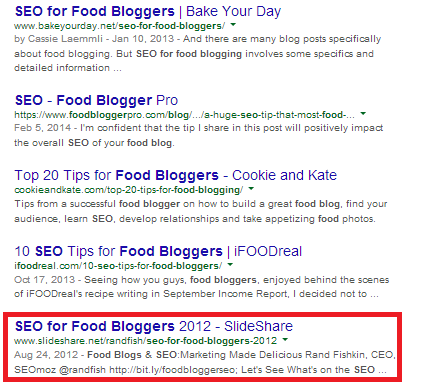Viewport: 421px width, 383px height.
Task: Click the Aug 24, 2012 Rand Fishkin snippet
Action: [205, 362]
